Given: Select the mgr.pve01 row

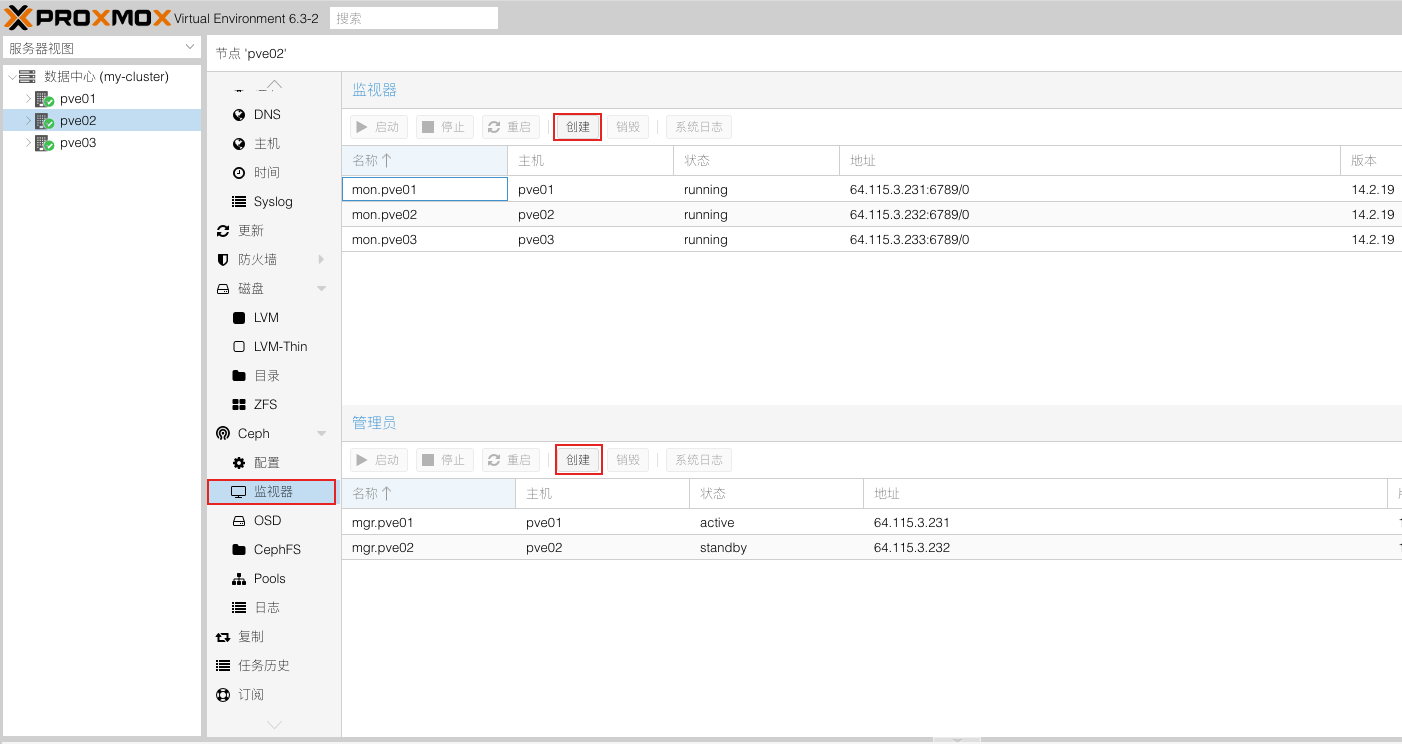Looking at the screenshot, I should tap(872, 522).
